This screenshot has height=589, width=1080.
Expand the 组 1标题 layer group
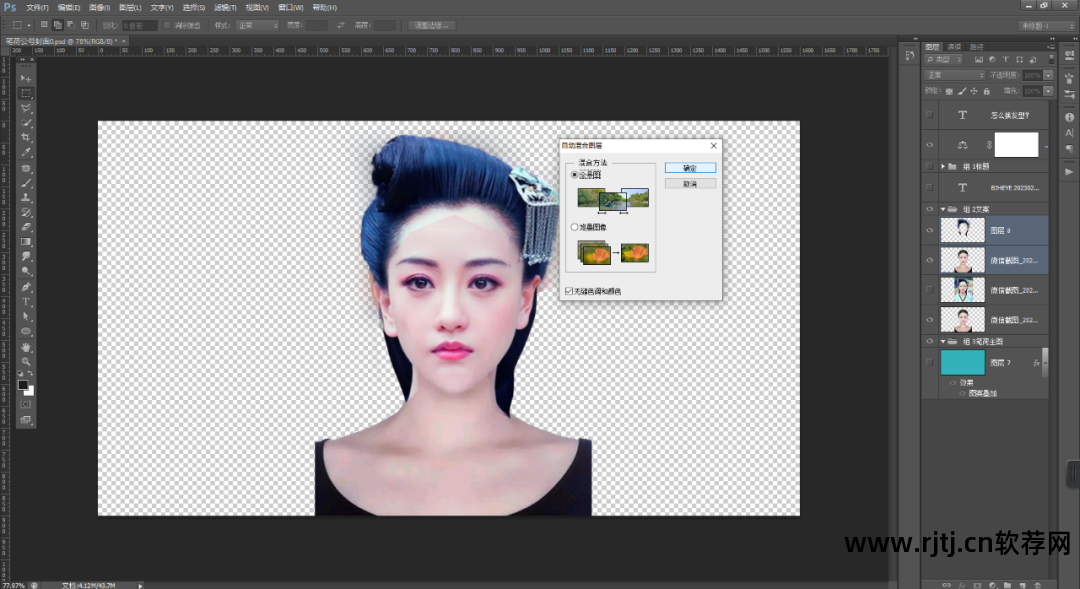(x=943, y=166)
